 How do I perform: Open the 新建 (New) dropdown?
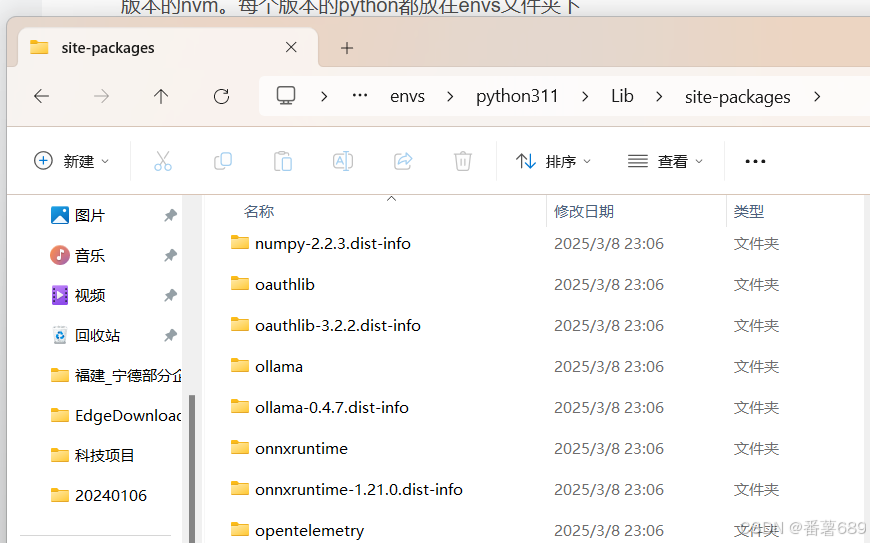(72, 161)
